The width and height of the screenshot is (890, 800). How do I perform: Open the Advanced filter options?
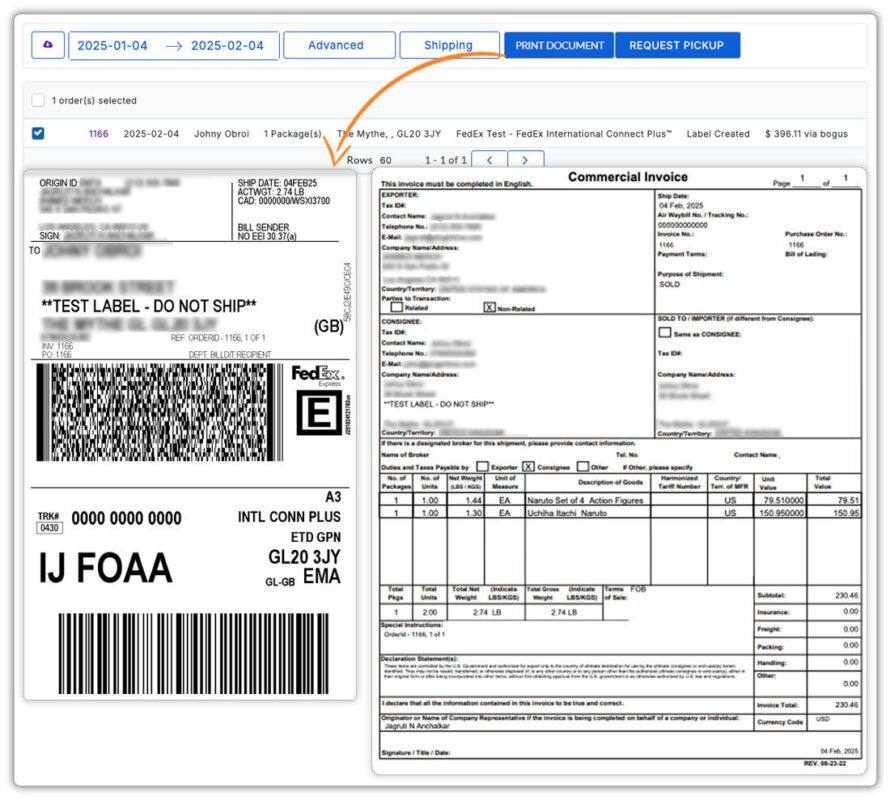tap(339, 45)
